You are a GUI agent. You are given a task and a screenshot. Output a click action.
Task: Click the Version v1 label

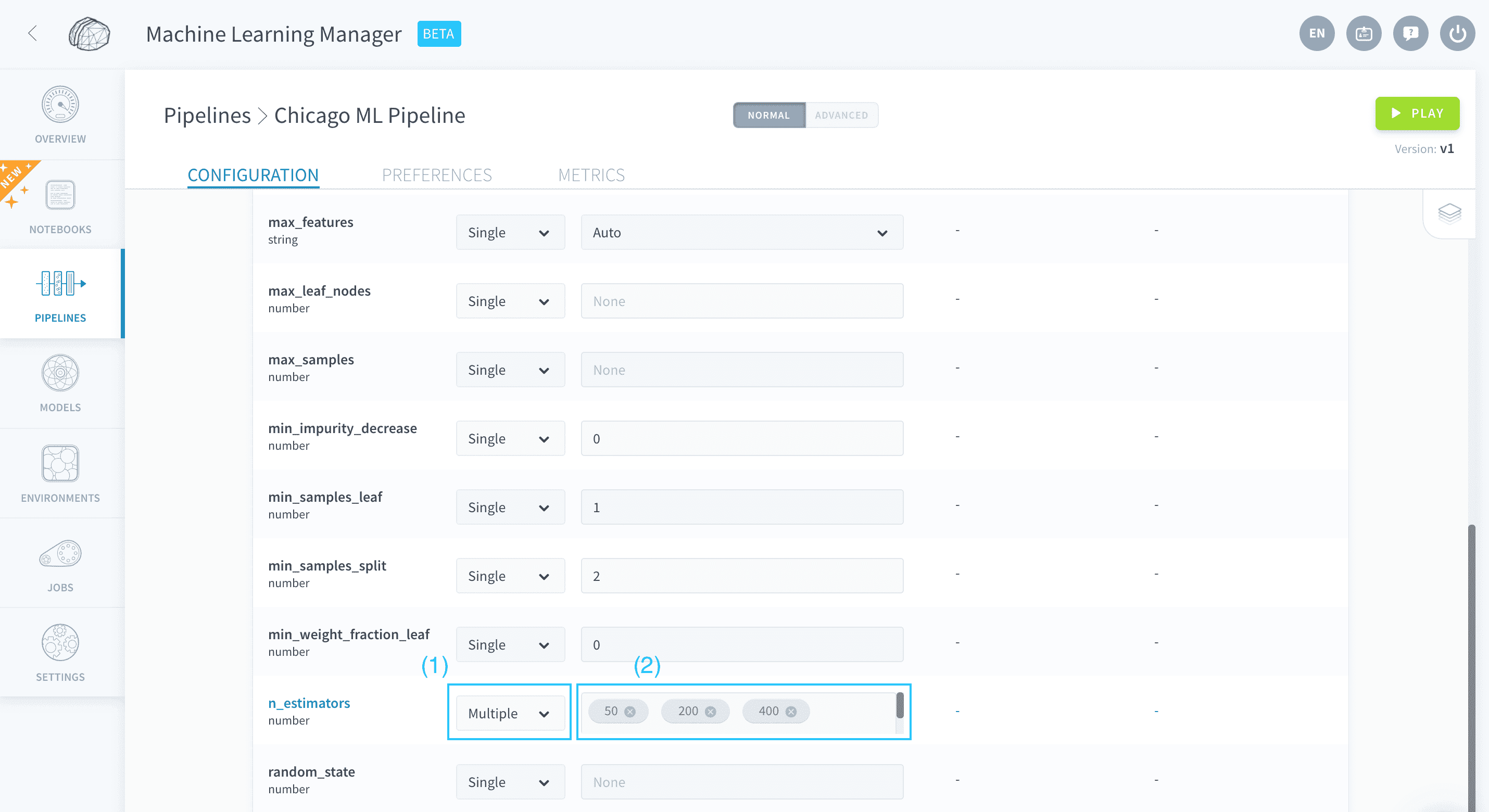[x=1424, y=149]
